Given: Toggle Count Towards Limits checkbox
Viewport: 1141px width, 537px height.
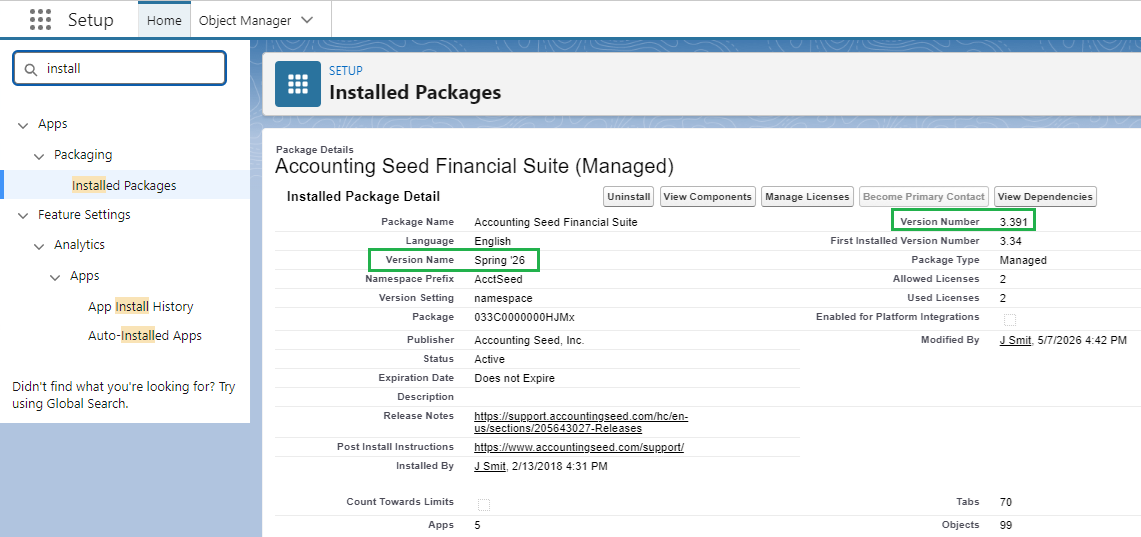Looking at the screenshot, I should click(484, 504).
